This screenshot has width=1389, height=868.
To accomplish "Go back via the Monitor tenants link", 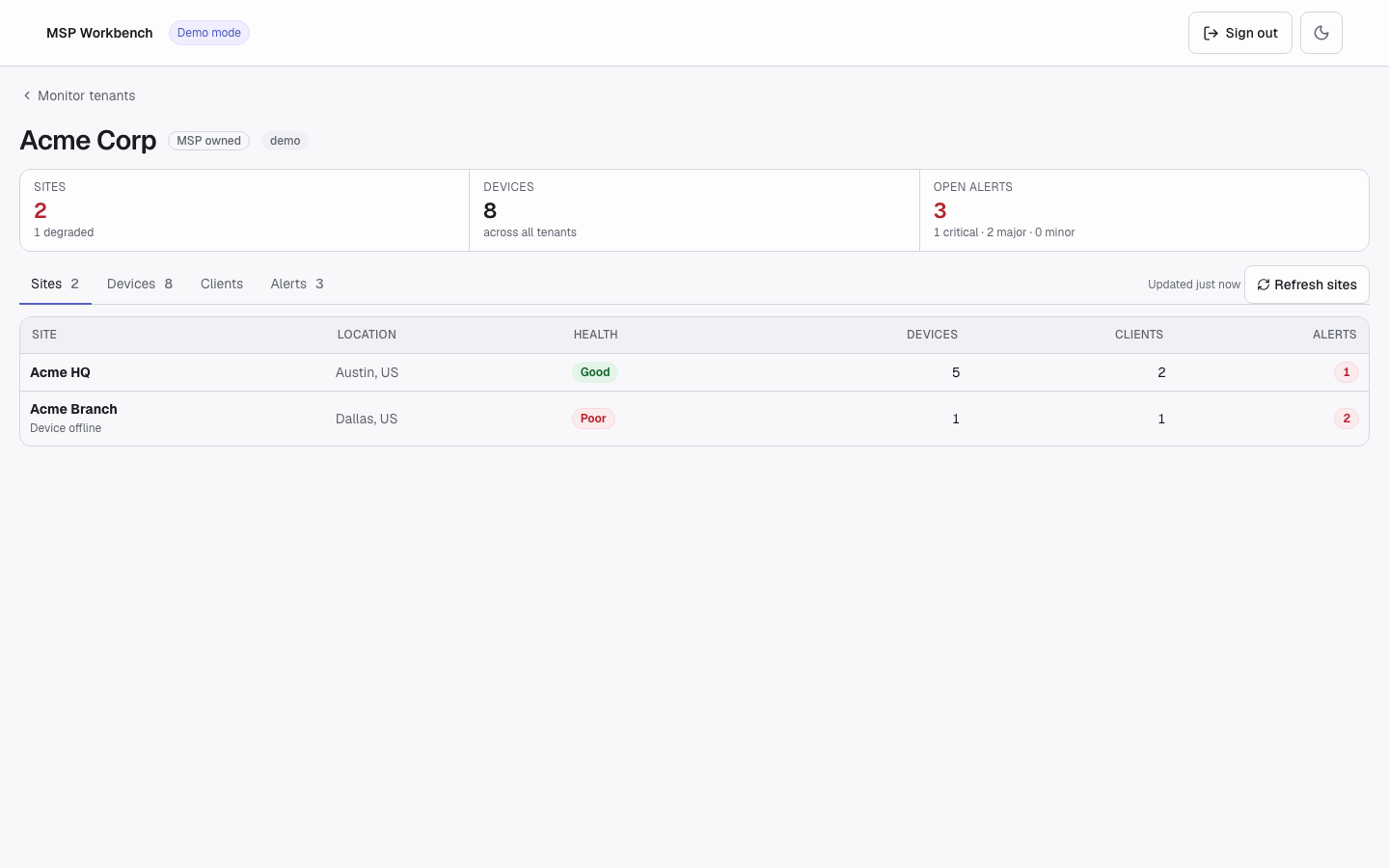I will (x=78, y=95).
